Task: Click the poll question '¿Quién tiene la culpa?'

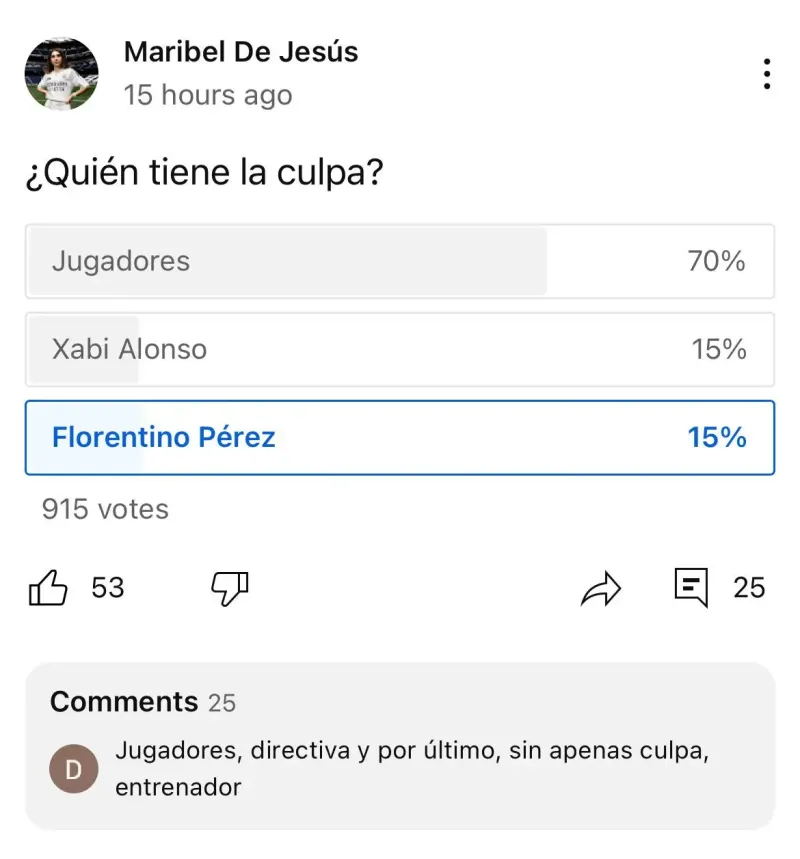Action: [x=204, y=175]
